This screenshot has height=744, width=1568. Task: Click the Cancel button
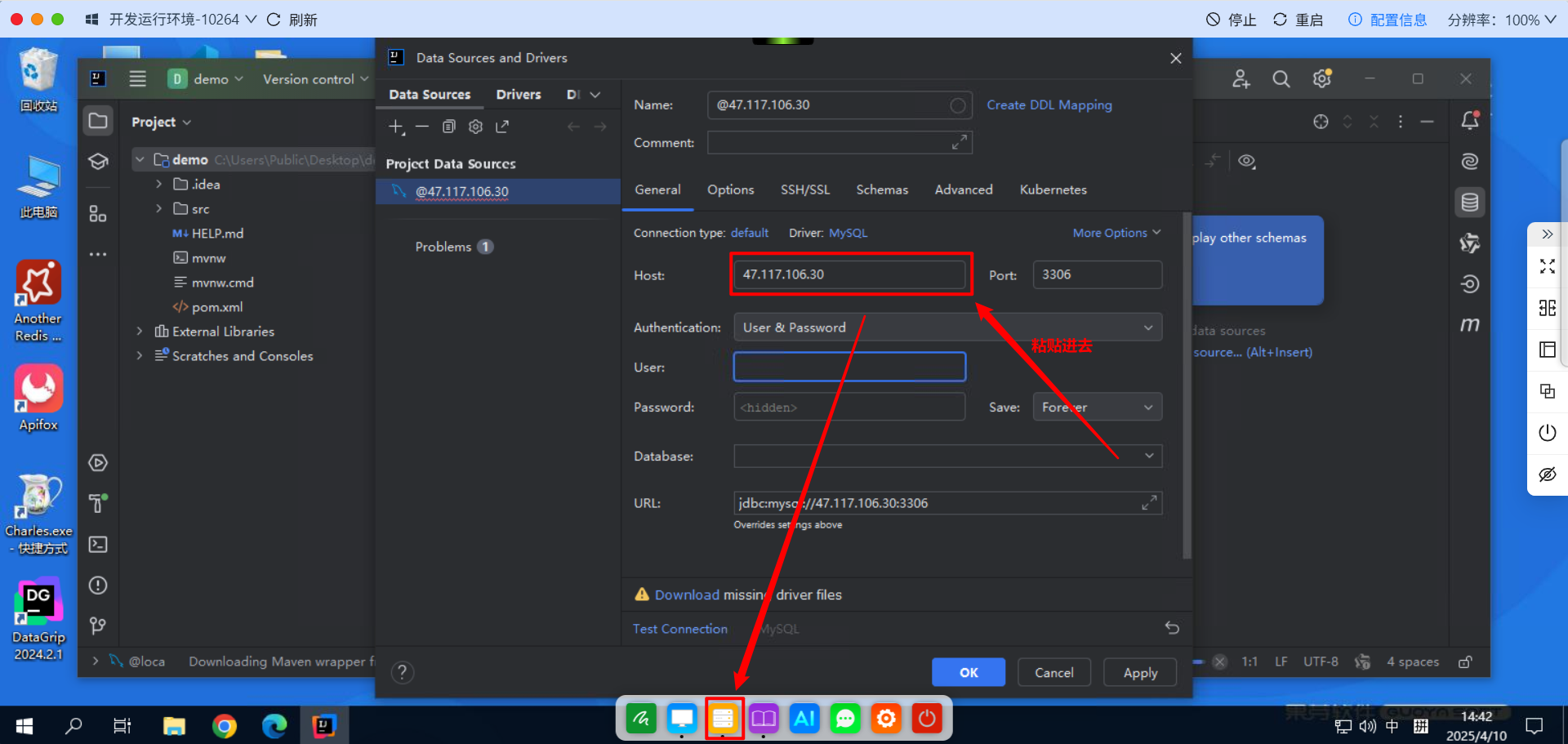[x=1054, y=672]
